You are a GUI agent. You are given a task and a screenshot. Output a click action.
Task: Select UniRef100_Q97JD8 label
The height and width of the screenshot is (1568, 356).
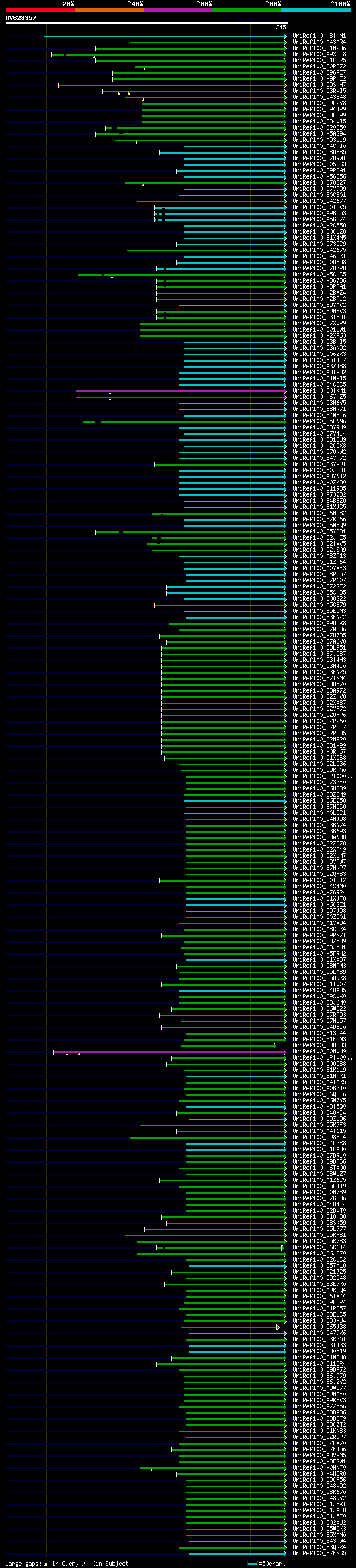pos(319,911)
